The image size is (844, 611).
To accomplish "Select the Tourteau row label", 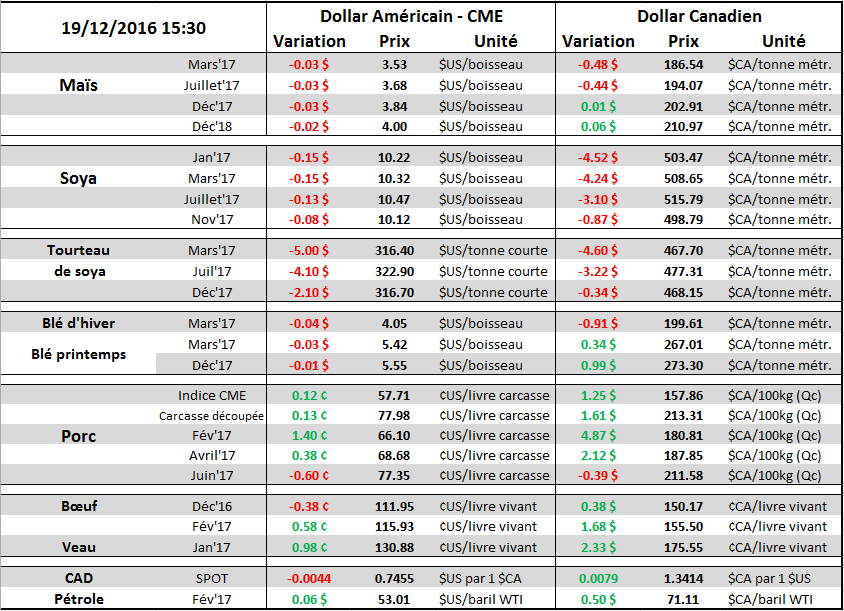I will (78, 250).
